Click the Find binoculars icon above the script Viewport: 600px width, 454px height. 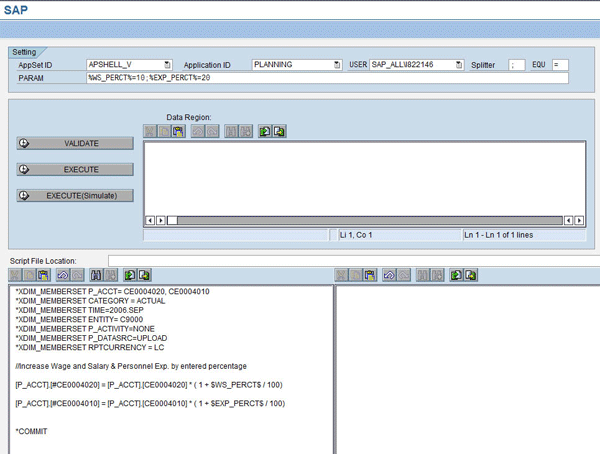point(96,275)
